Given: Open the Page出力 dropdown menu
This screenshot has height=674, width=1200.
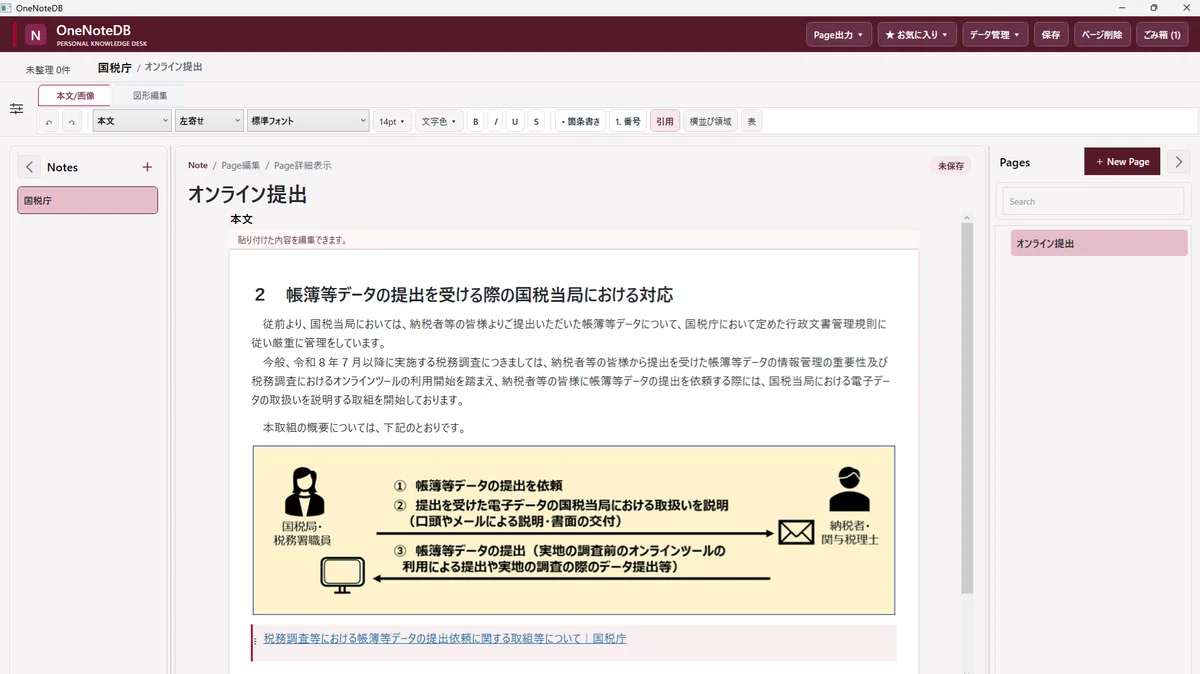Looking at the screenshot, I should pyautogui.click(x=839, y=35).
